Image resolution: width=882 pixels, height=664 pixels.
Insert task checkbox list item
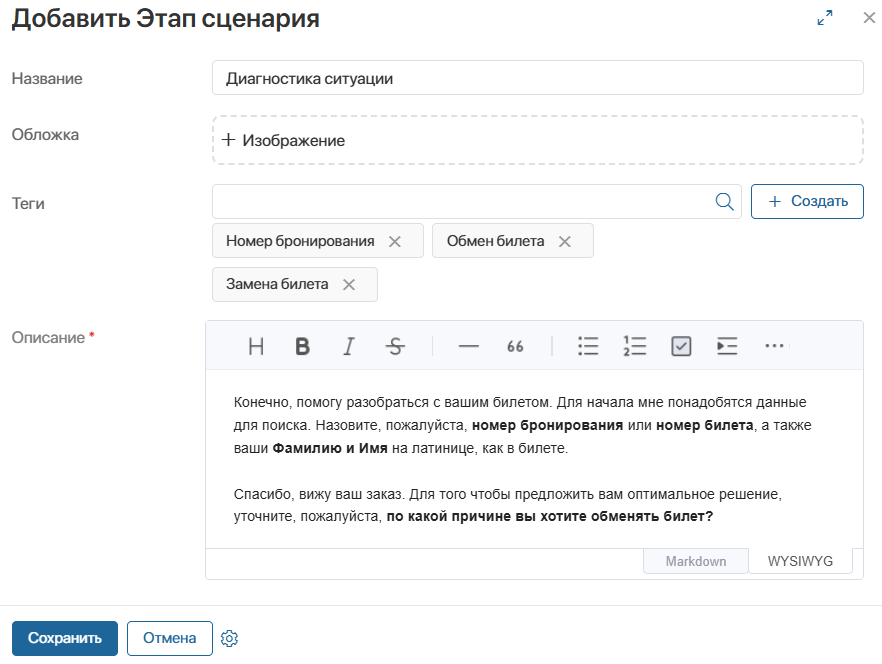point(681,346)
